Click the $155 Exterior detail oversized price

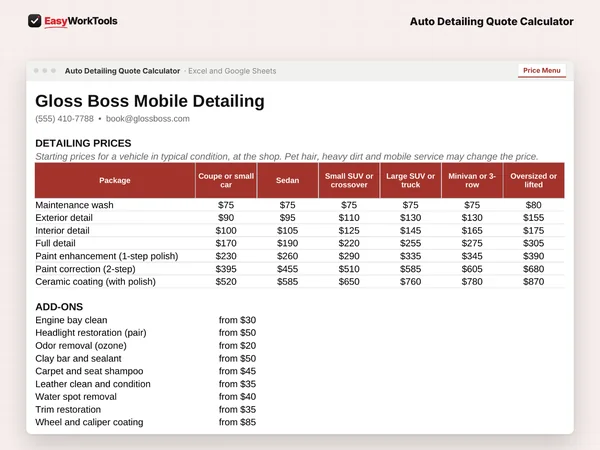[x=533, y=218]
